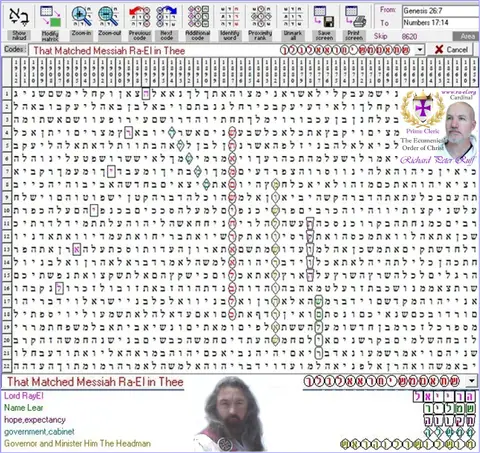
Task: Click row number 22 header
Action: [6, 366]
